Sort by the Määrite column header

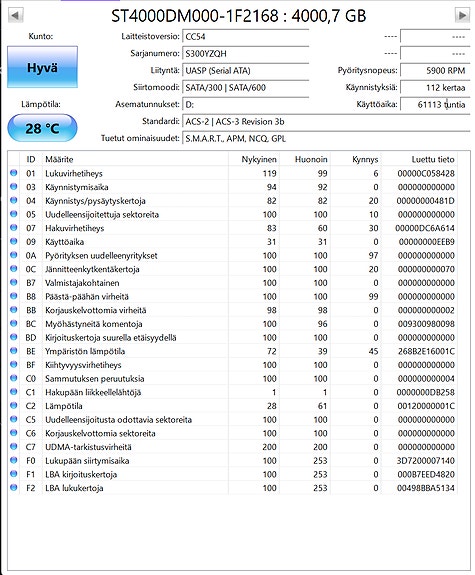[x=135, y=159]
